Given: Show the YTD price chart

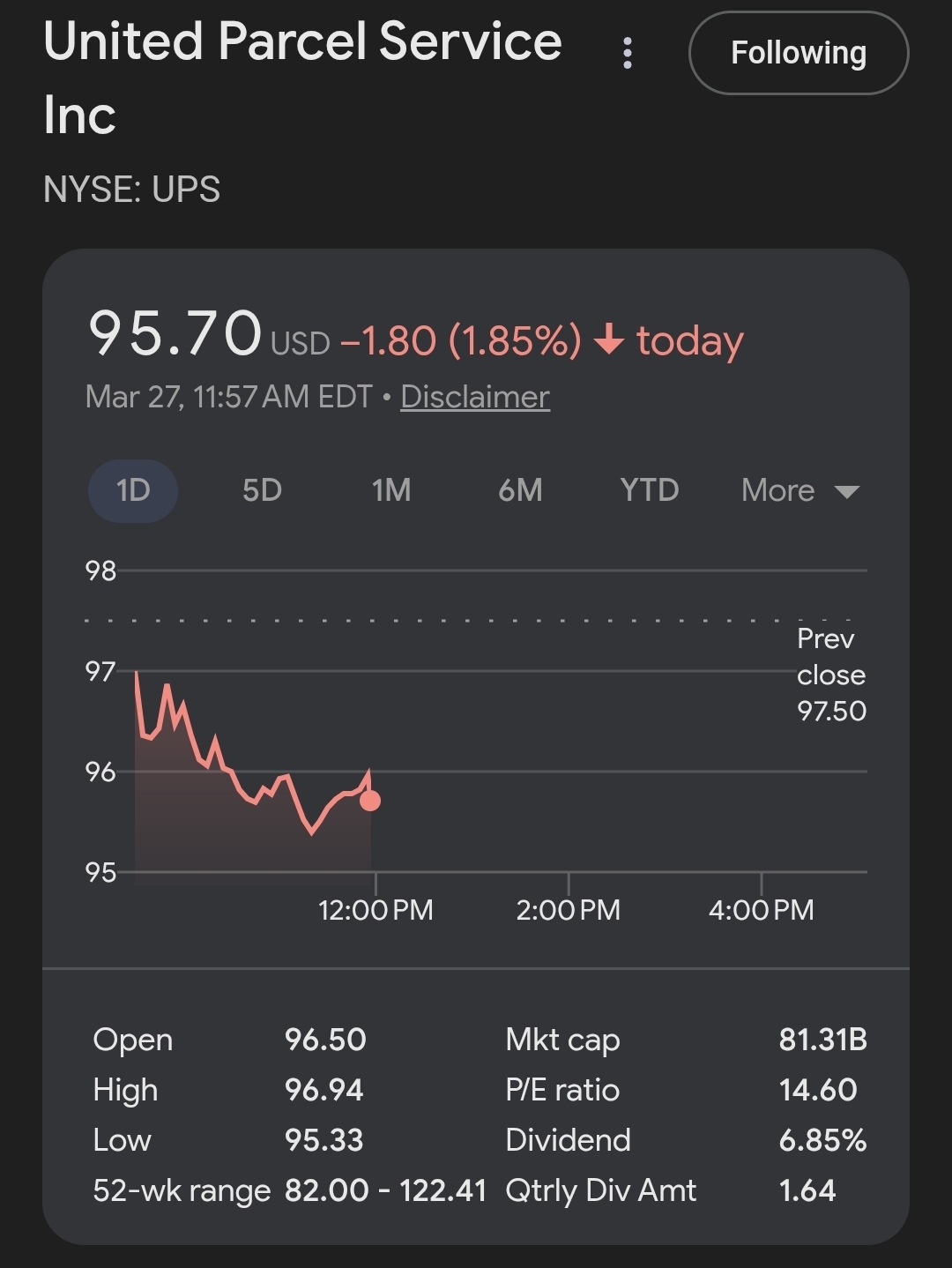Looking at the screenshot, I should click(649, 490).
